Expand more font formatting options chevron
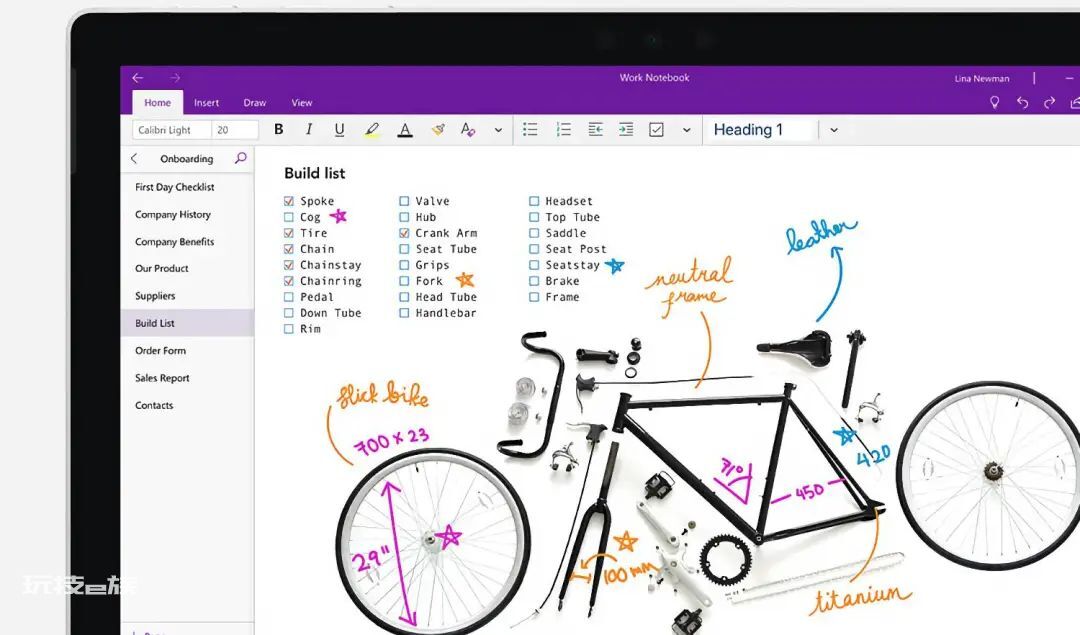The height and width of the screenshot is (635, 1080). click(x=498, y=130)
